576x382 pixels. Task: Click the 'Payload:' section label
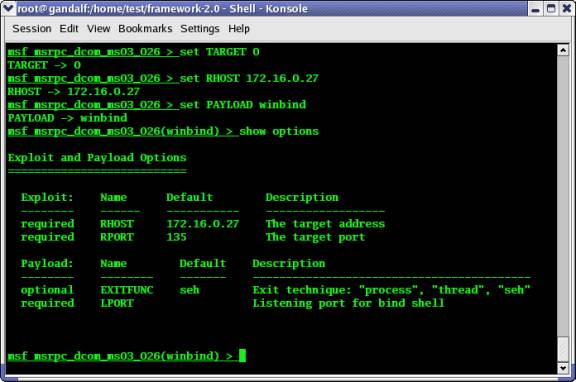47,264
